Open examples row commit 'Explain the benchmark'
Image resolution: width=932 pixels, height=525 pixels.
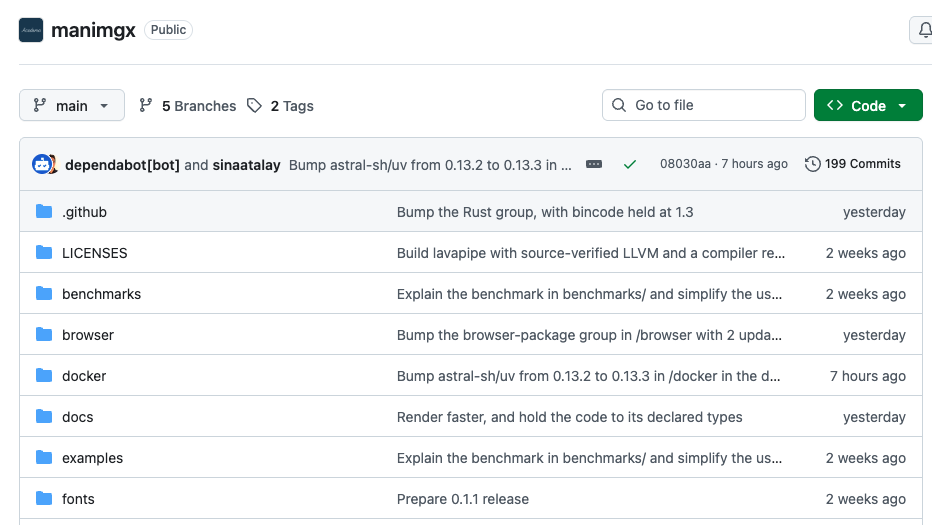pos(590,458)
